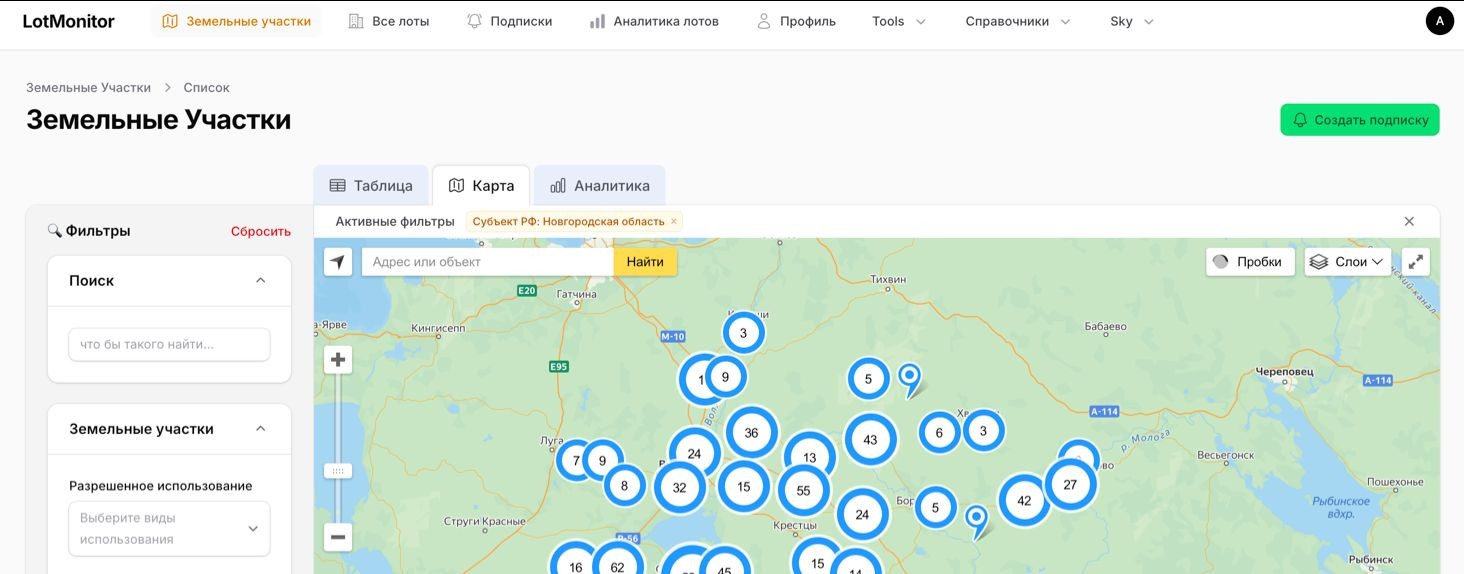Open Профиль page
Screen dimensions: 1464x574
(796, 21)
